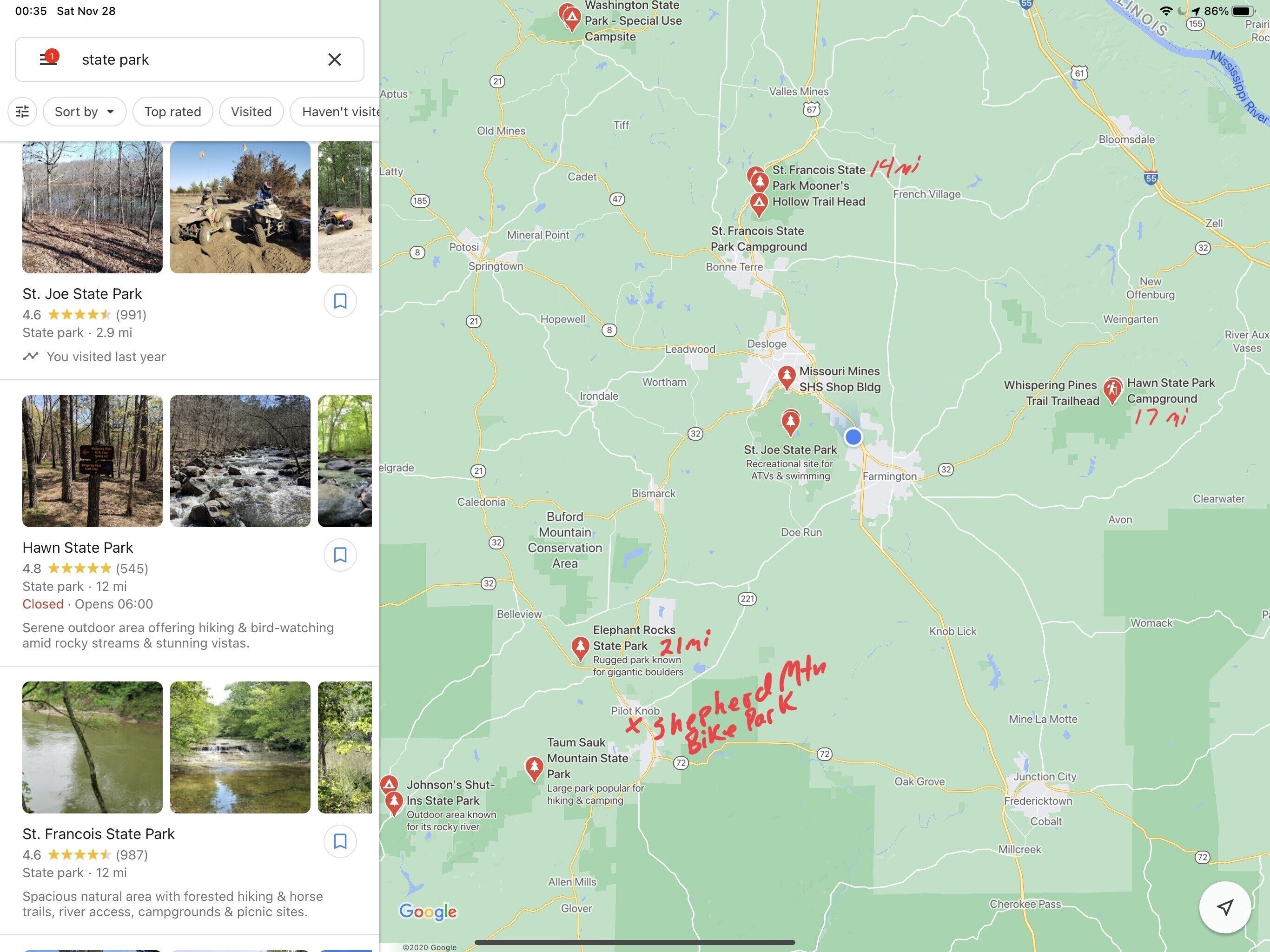Save St. Francois State Park bookmark

[x=340, y=841]
